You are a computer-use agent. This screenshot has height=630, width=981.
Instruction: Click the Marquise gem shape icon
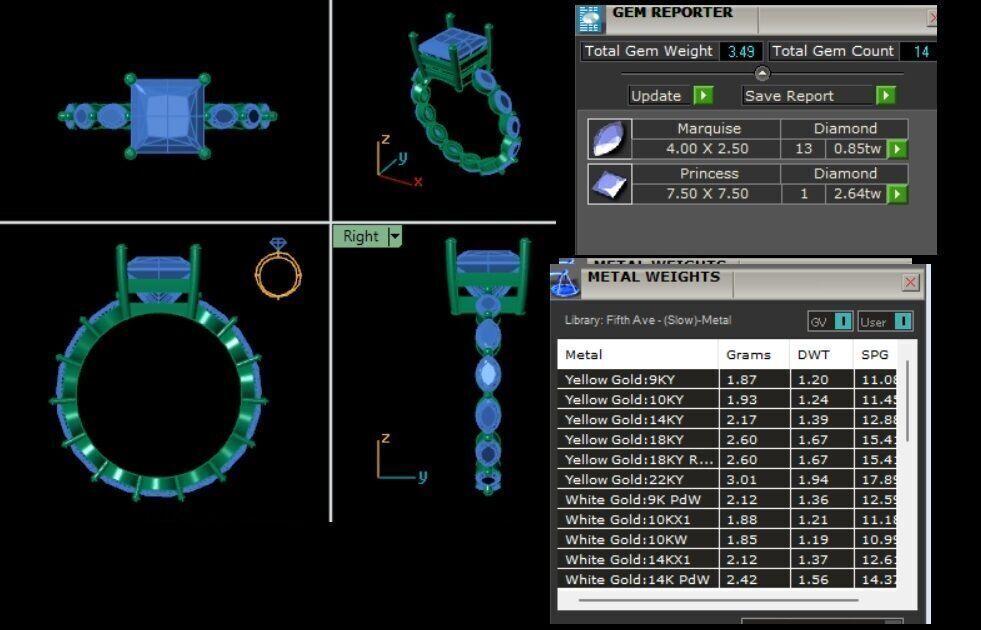click(x=610, y=139)
